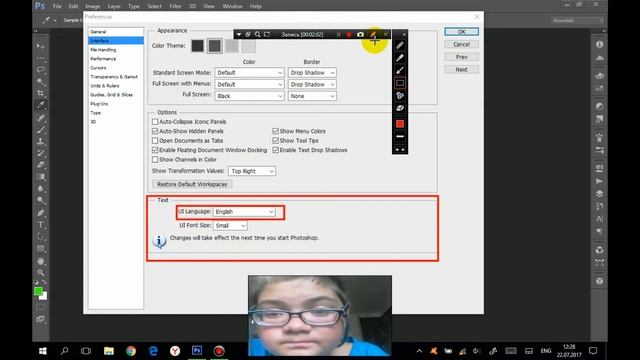Take a screenshot with recorder camera icon
Image resolution: width=640 pixels, height=360 pixels.
360,34
